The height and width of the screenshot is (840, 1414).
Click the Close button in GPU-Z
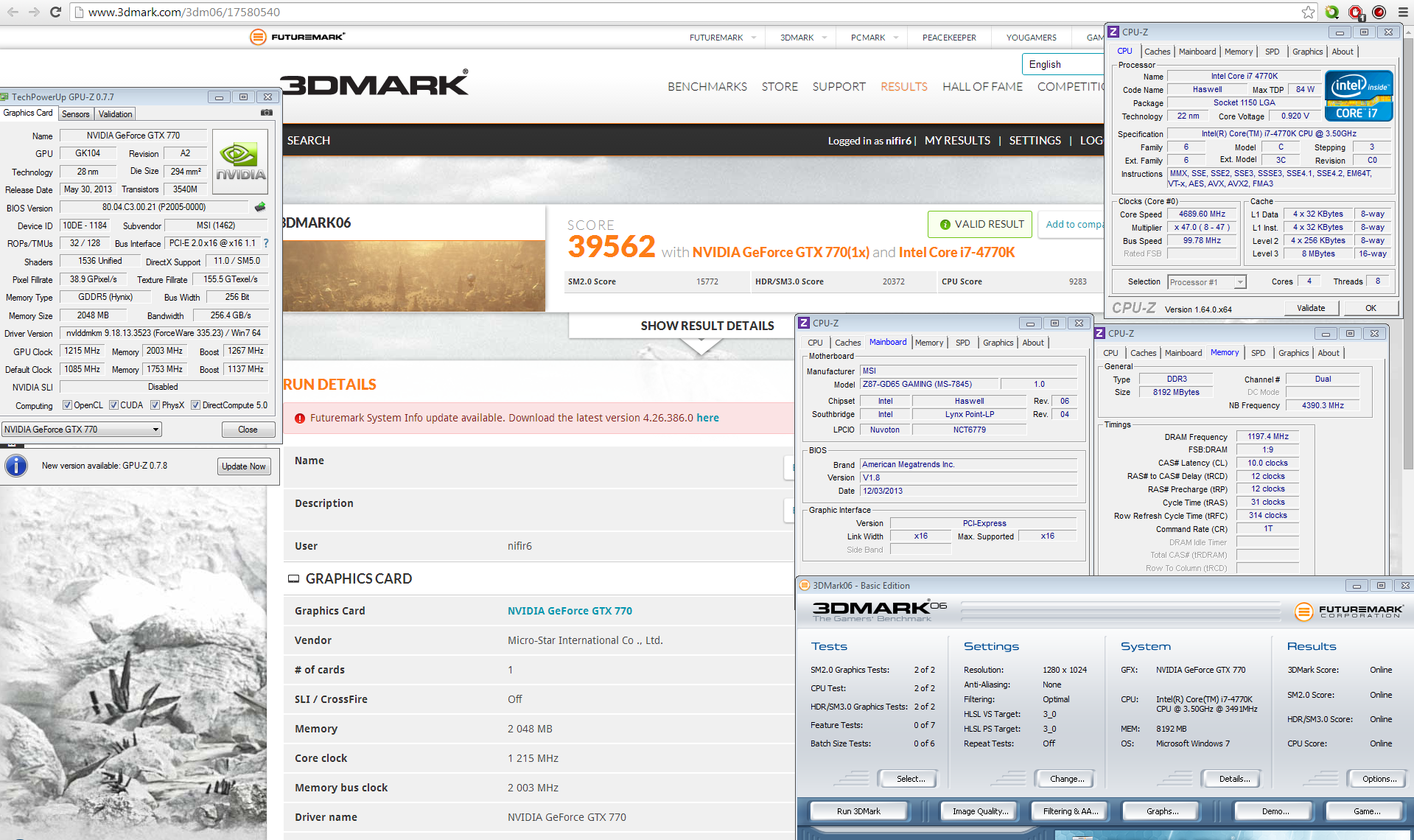(248, 430)
